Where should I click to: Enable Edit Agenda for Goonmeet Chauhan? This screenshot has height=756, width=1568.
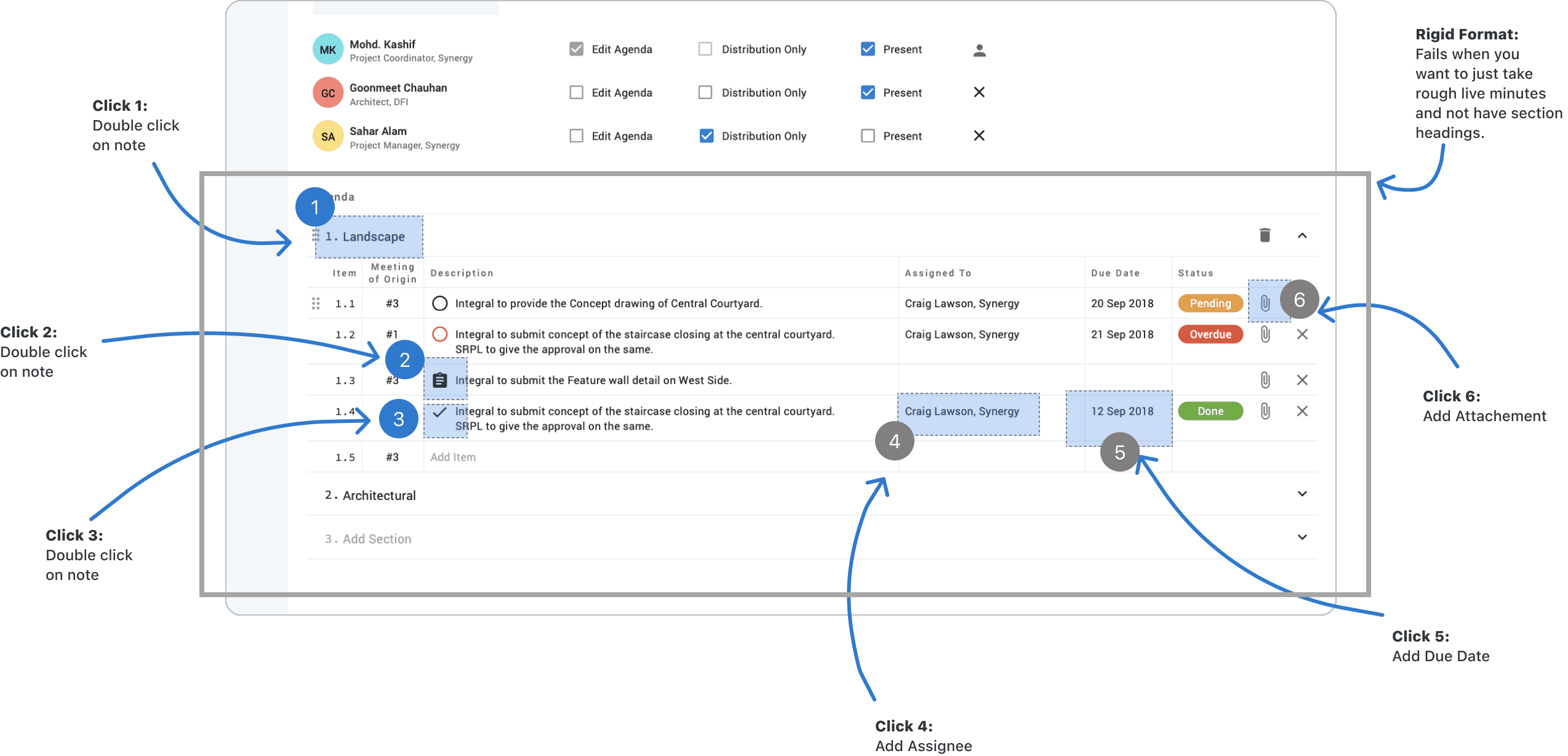pos(576,92)
